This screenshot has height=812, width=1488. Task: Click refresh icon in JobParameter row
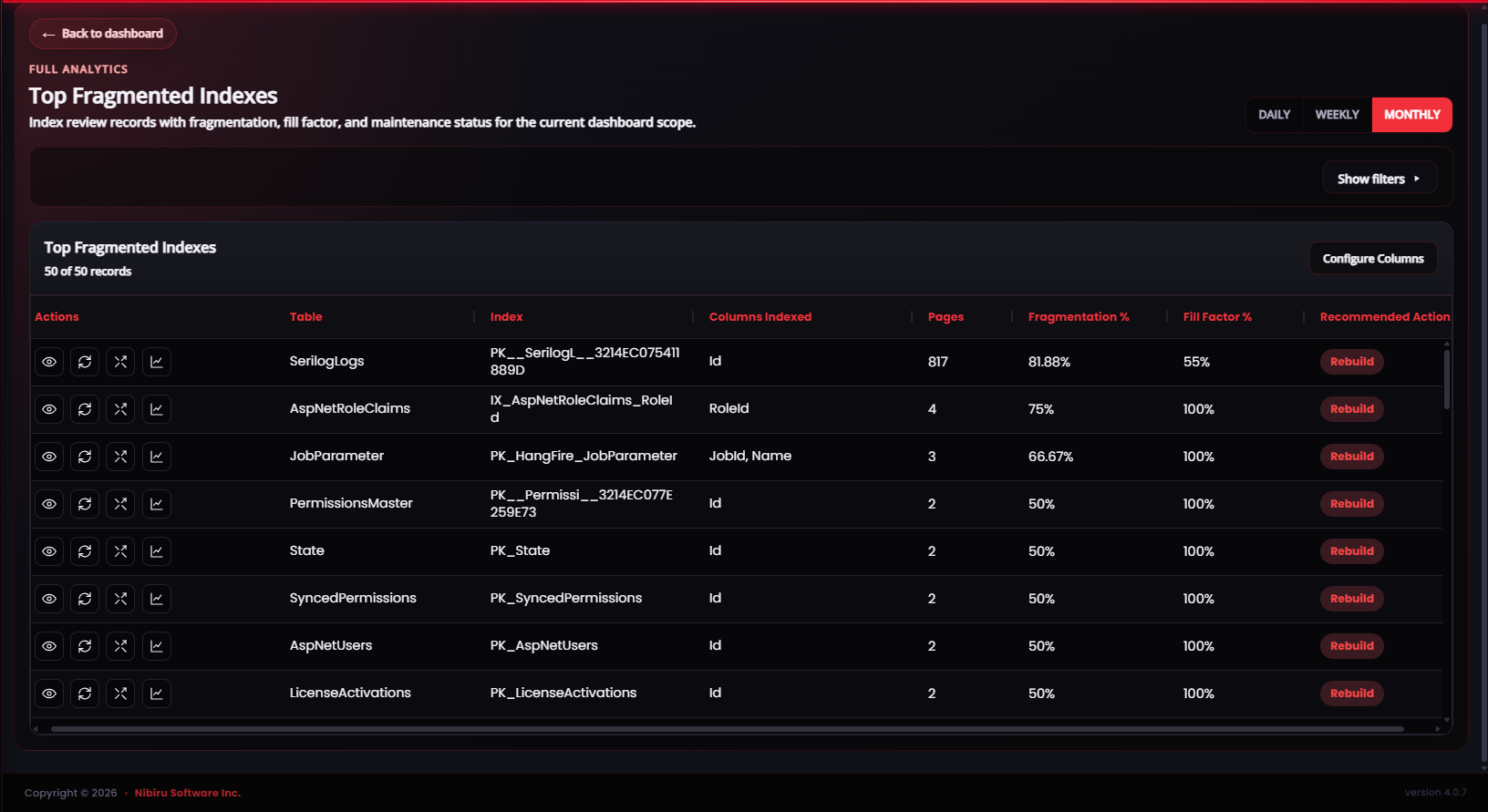[85, 457]
